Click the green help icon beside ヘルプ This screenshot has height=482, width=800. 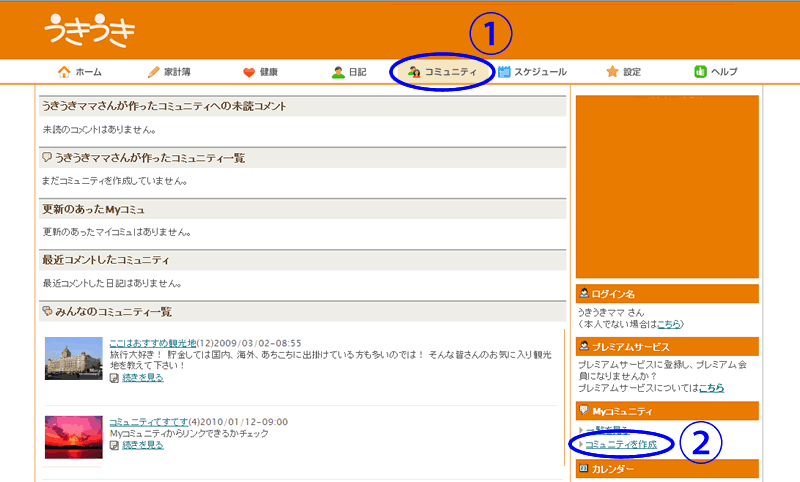(x=700, y=72)
